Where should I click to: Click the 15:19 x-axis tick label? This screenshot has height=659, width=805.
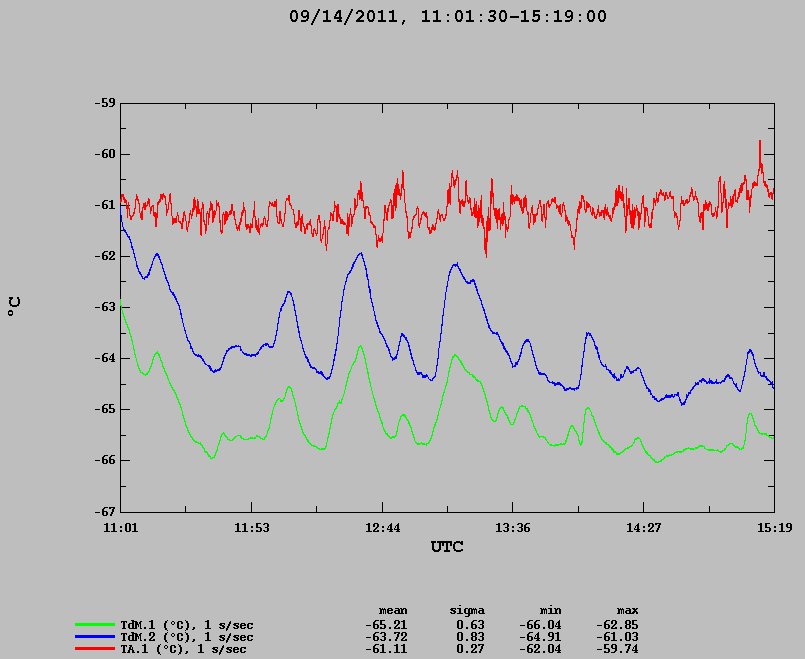point(775,528)
